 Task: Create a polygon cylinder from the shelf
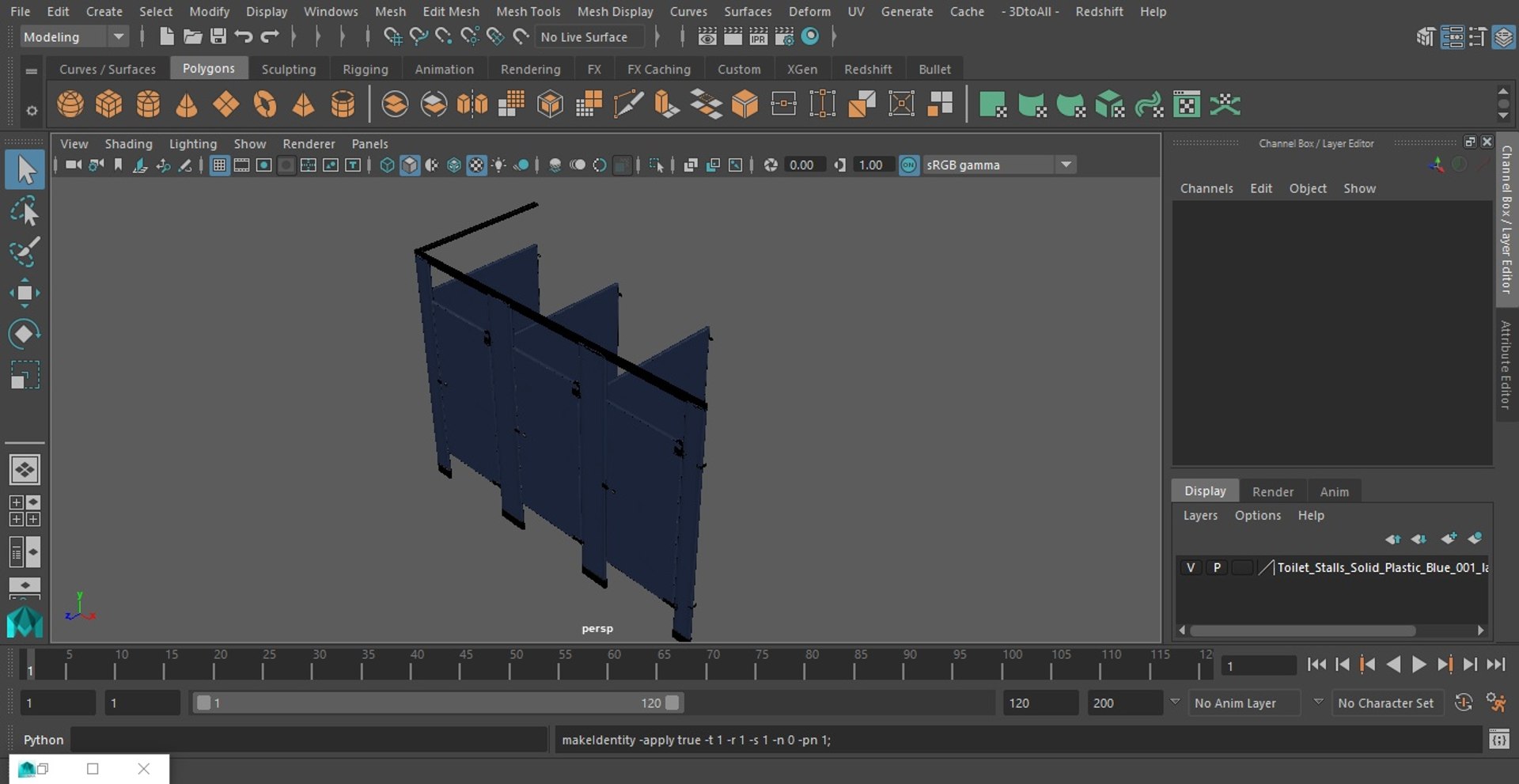point(148,104)
